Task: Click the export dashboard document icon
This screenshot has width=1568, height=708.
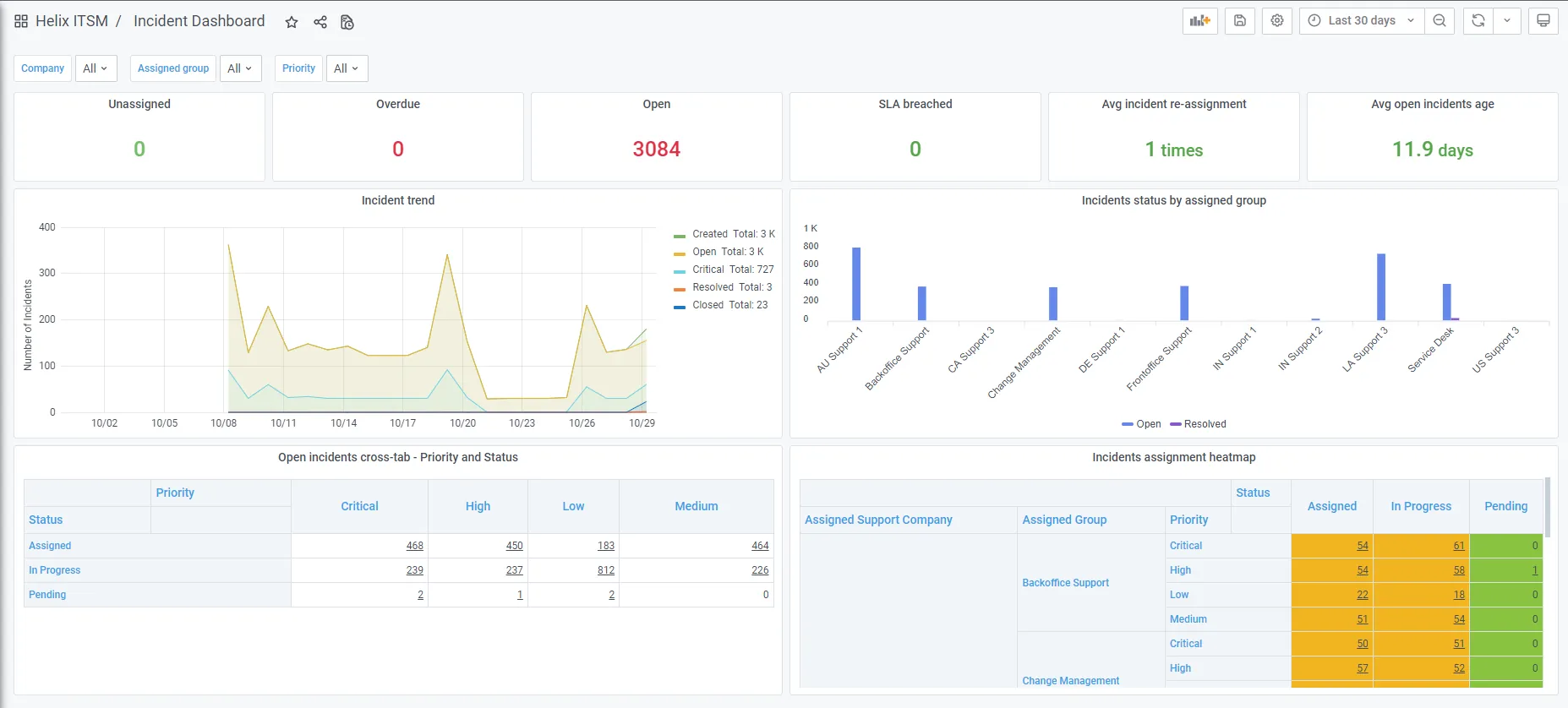Action: point(347,22)
